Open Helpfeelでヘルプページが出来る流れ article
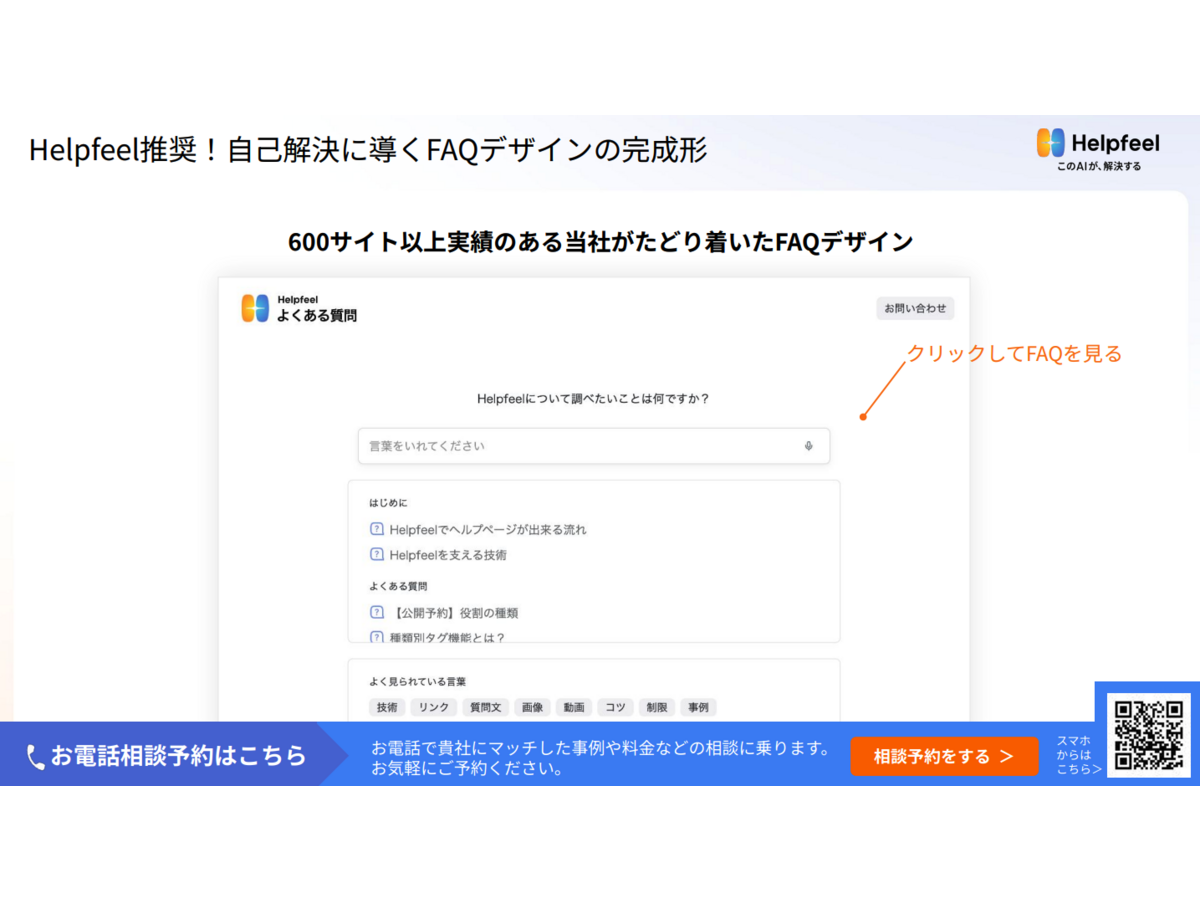 (488, 529)
